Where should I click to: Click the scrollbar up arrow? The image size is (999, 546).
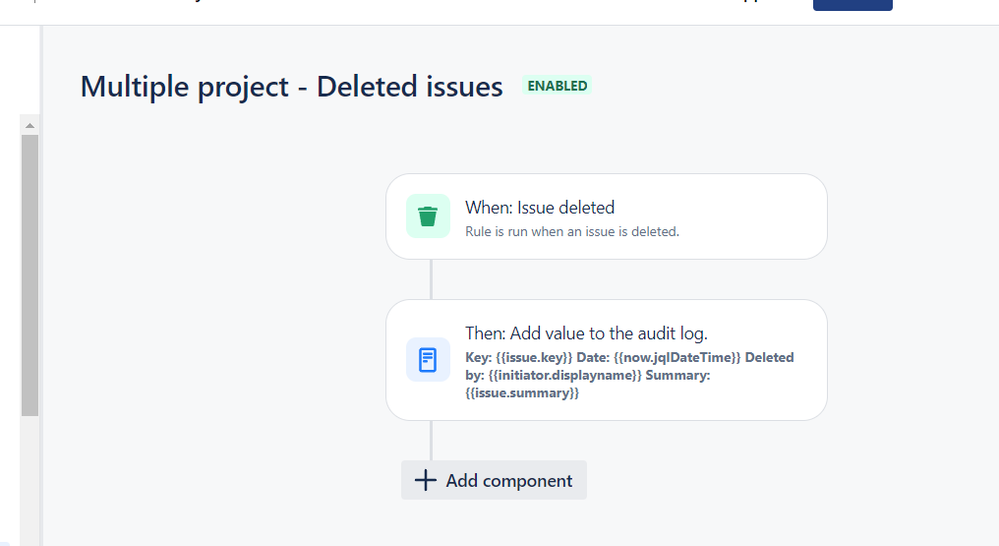pyautogui.click(x=29, y=126)
